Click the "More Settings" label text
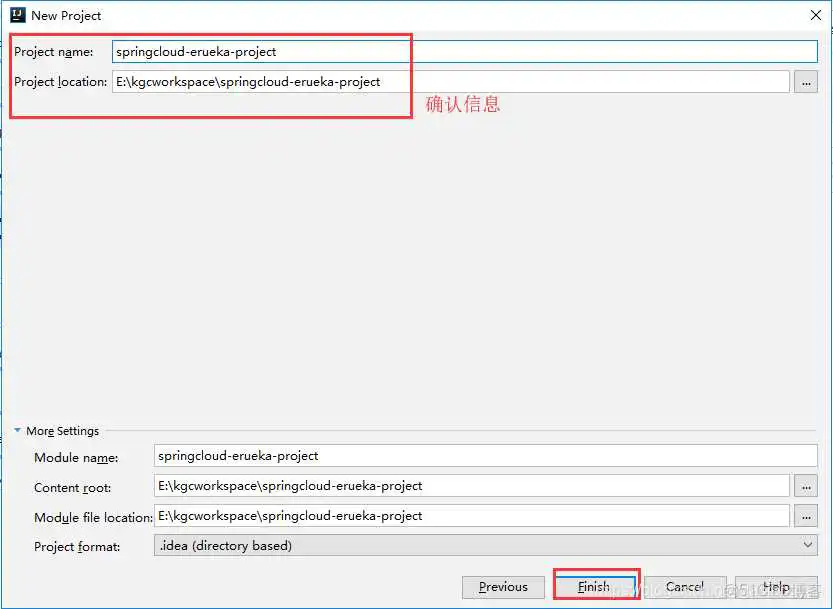Image resolution: width=833 pixels, height=609 pixels. pyautogui.click(x=62, y=431)
